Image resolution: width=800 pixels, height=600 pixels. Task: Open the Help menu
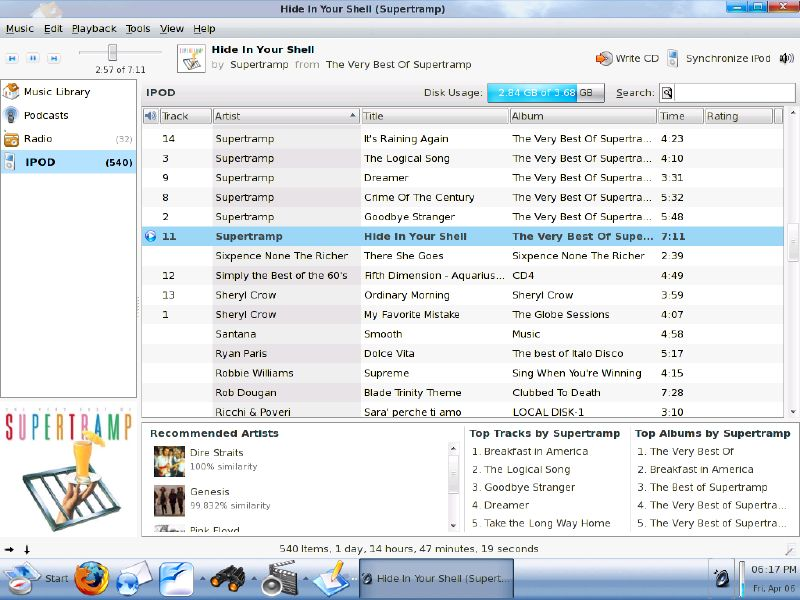coord(204,29)
